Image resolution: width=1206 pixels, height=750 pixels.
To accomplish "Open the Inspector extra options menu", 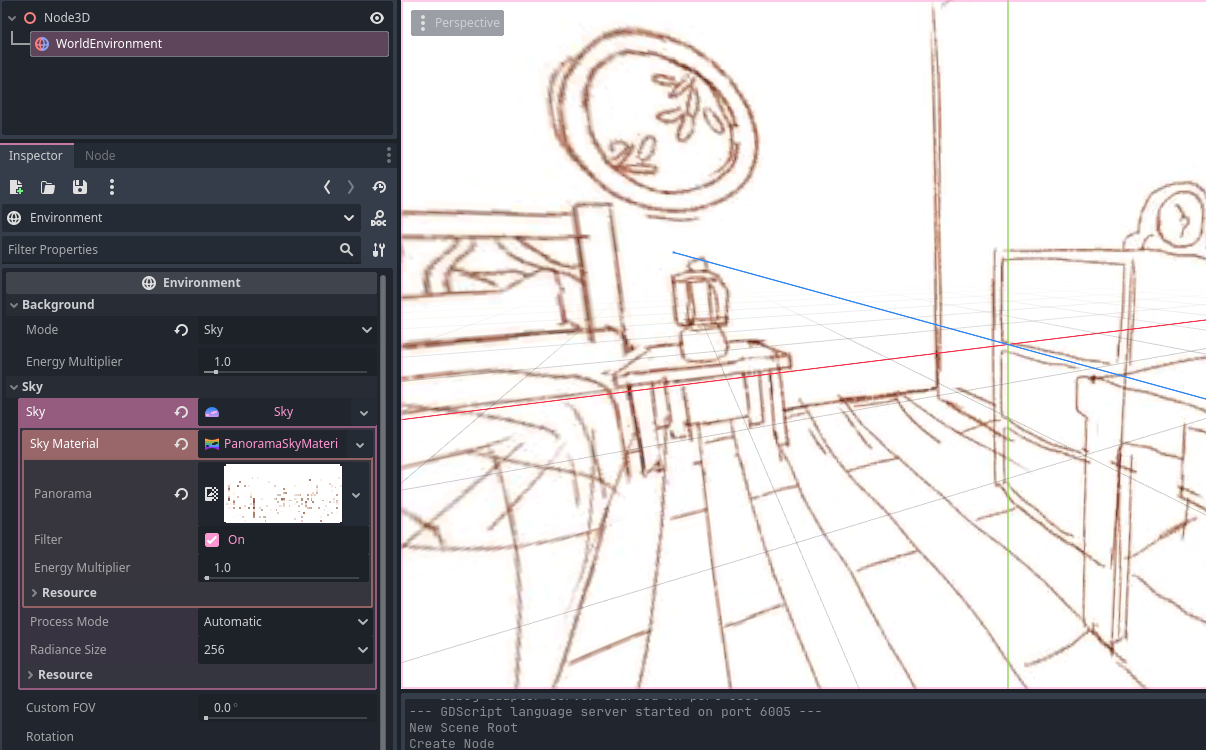I will 112,187.
